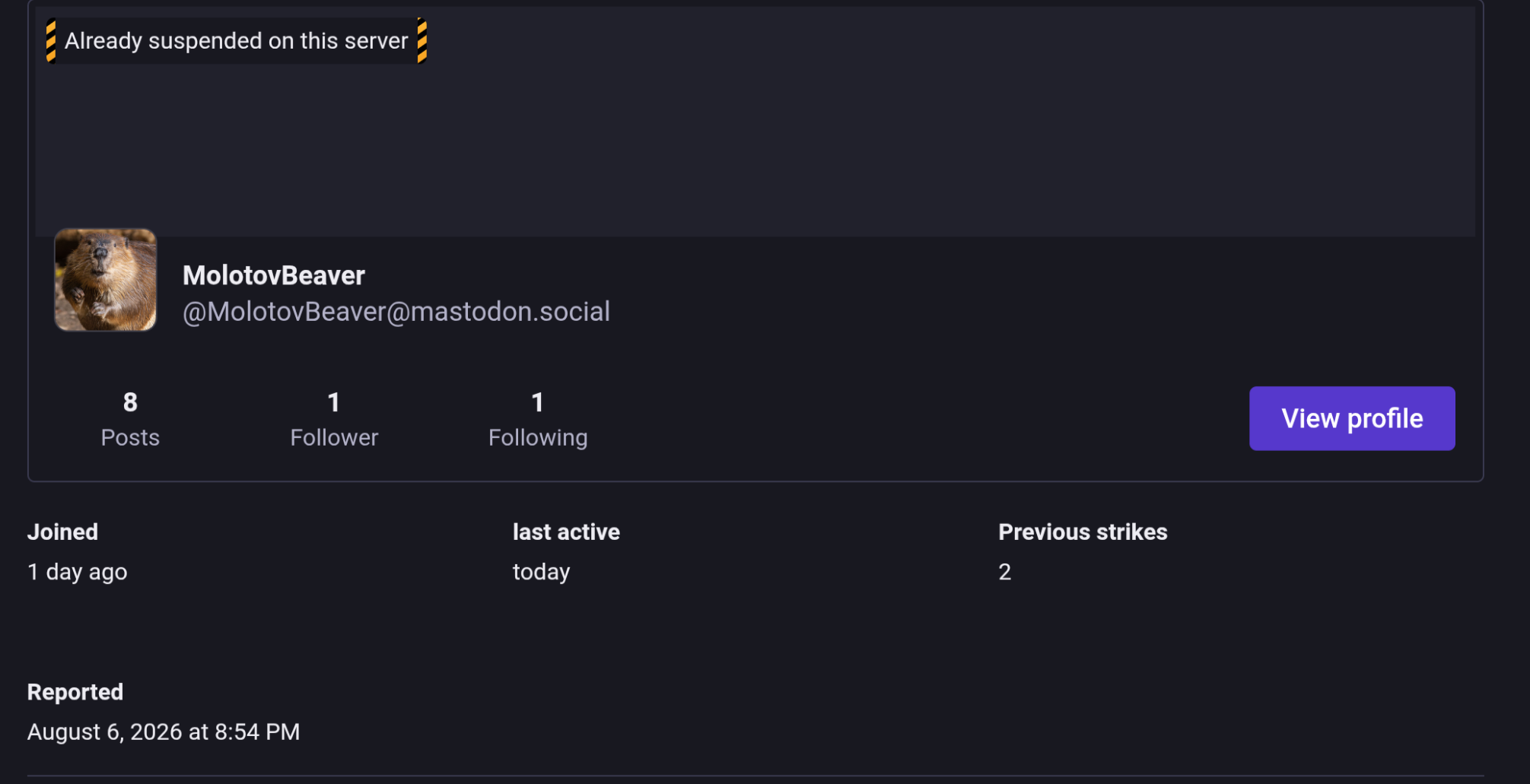Click the 1 Follower counter
The image size is (1530, 784).
[x=334, y=419]
